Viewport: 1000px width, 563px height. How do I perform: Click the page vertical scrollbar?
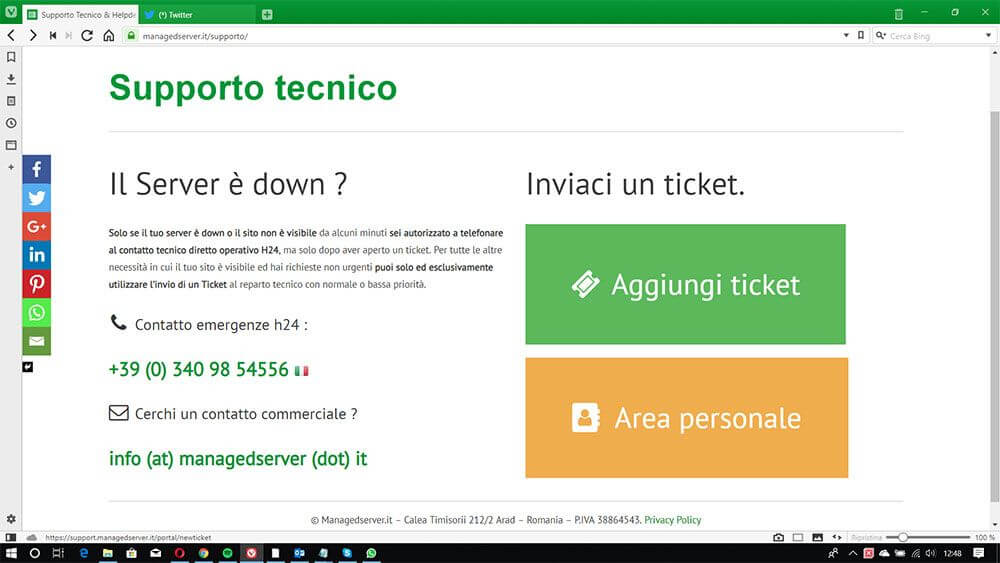pyautogui.click(x=994, y=306)
